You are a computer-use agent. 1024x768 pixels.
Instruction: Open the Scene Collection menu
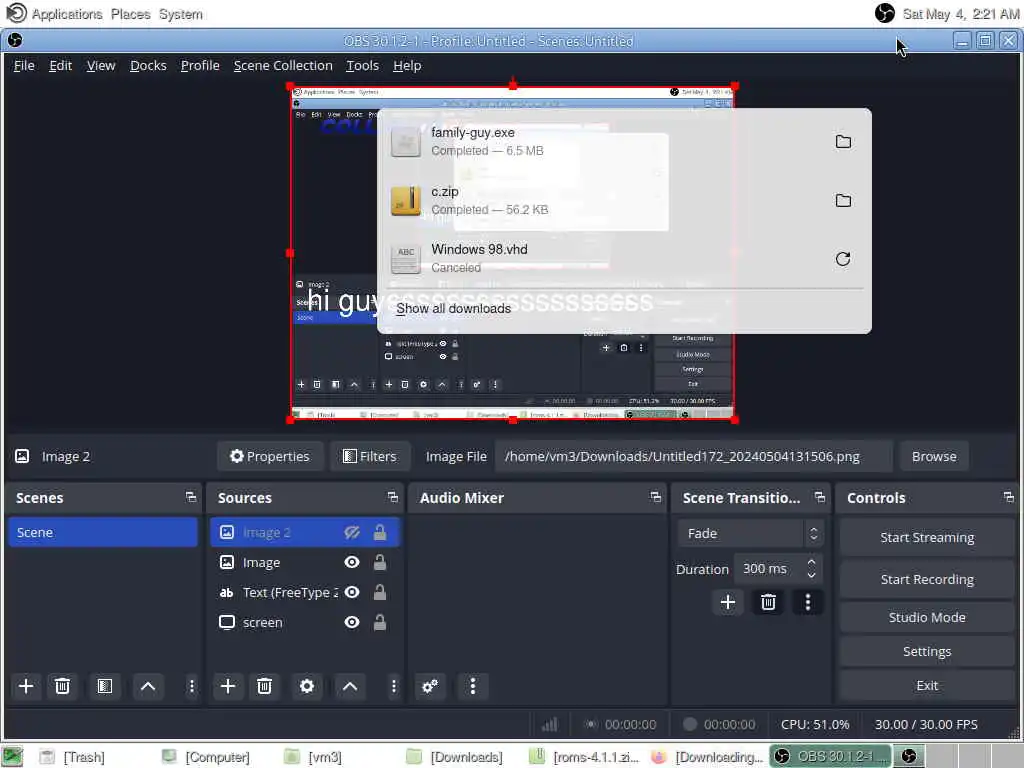(x=283, y=65)
